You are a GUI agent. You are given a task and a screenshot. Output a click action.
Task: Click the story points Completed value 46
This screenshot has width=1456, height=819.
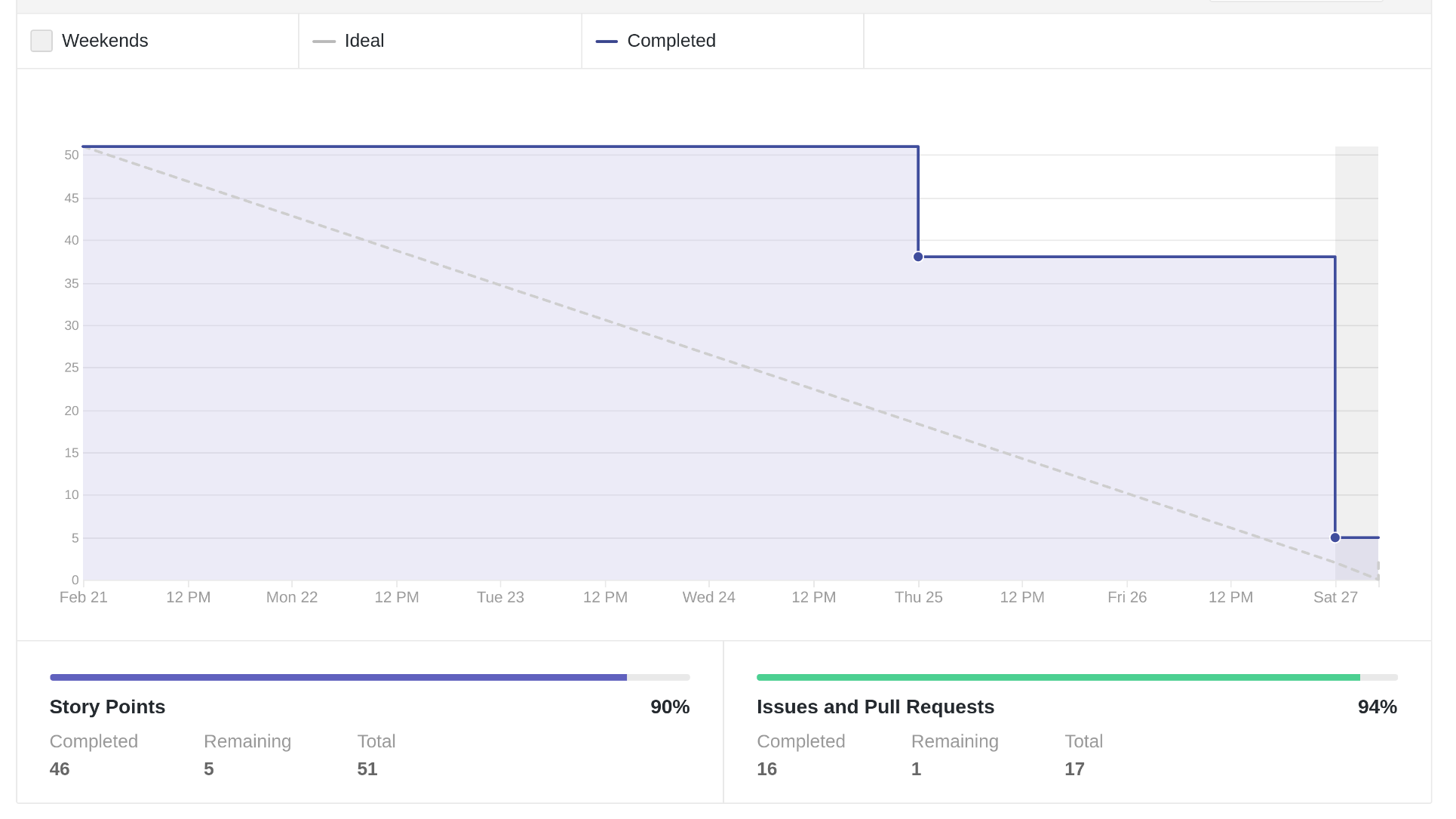coord(60,768)
